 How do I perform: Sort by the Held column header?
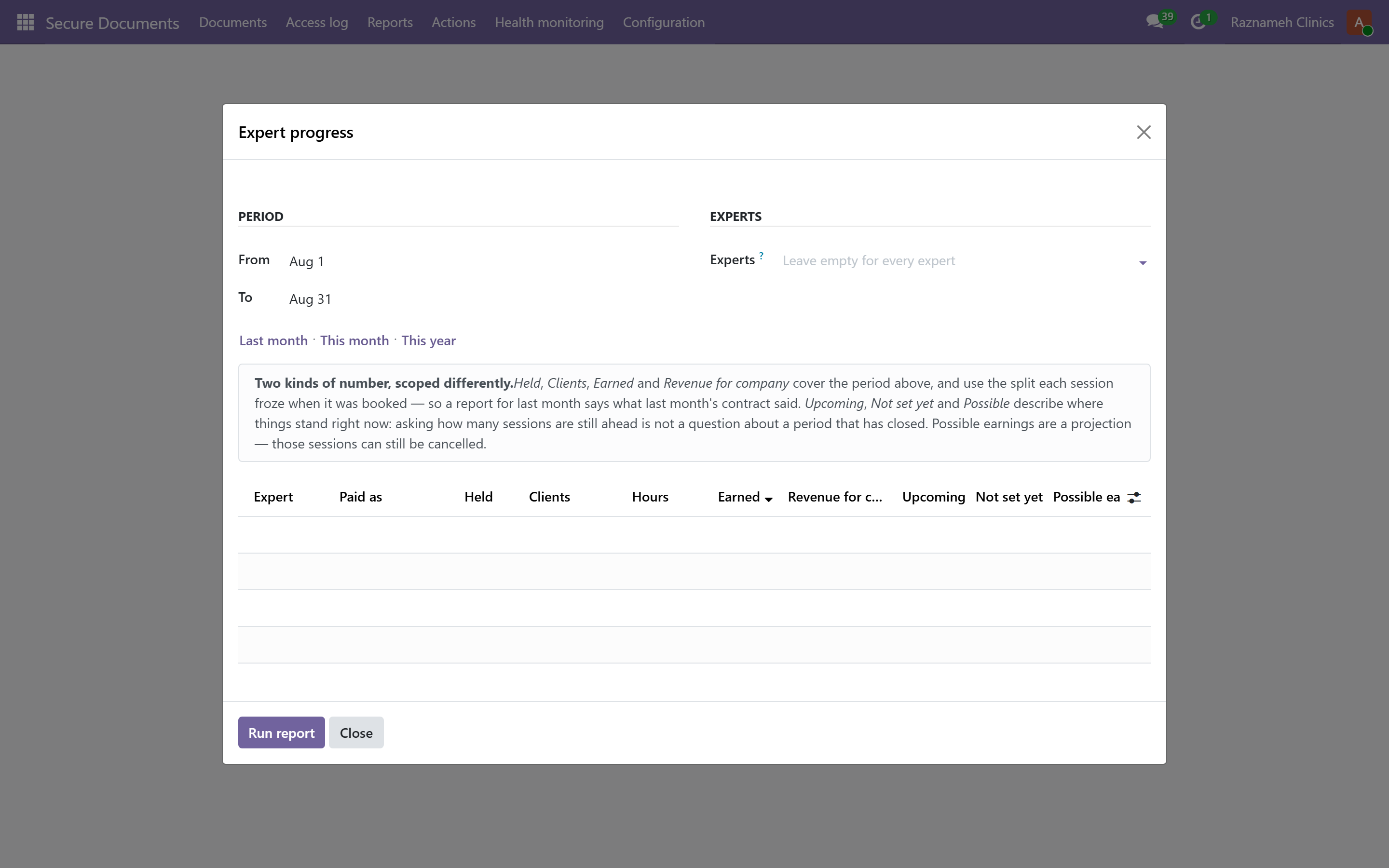pos(478,497)
